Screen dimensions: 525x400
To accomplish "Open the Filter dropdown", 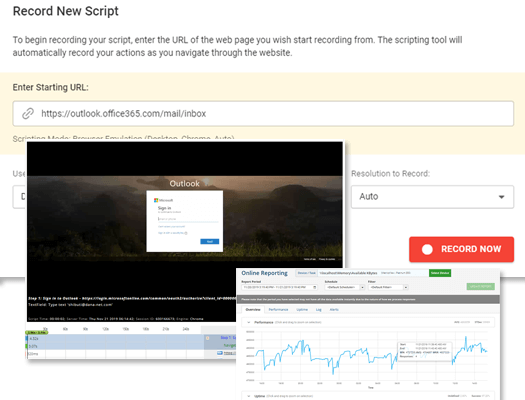I will click(x=388, y=287).
